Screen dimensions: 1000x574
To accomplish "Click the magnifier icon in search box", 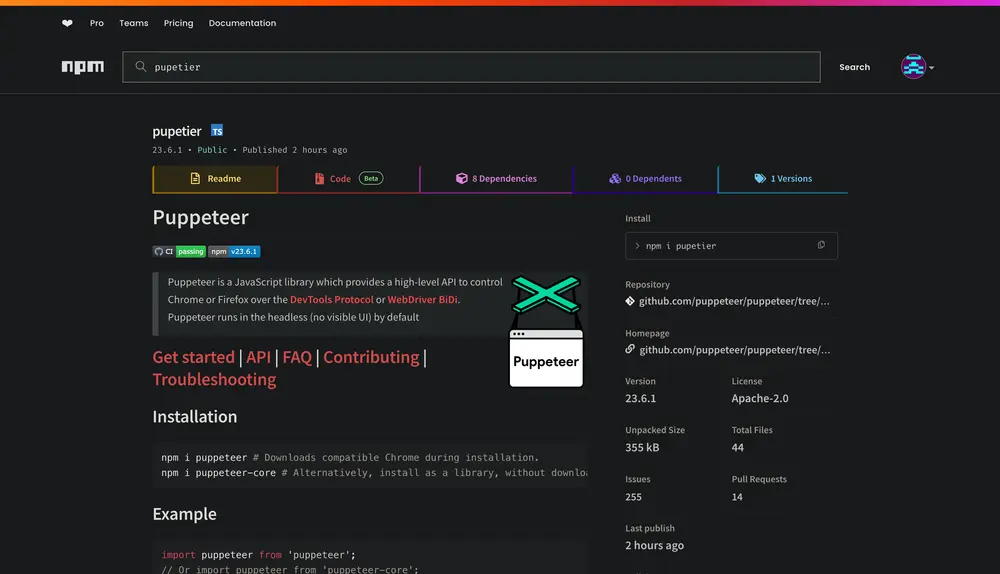I will (x=141, y=66).
